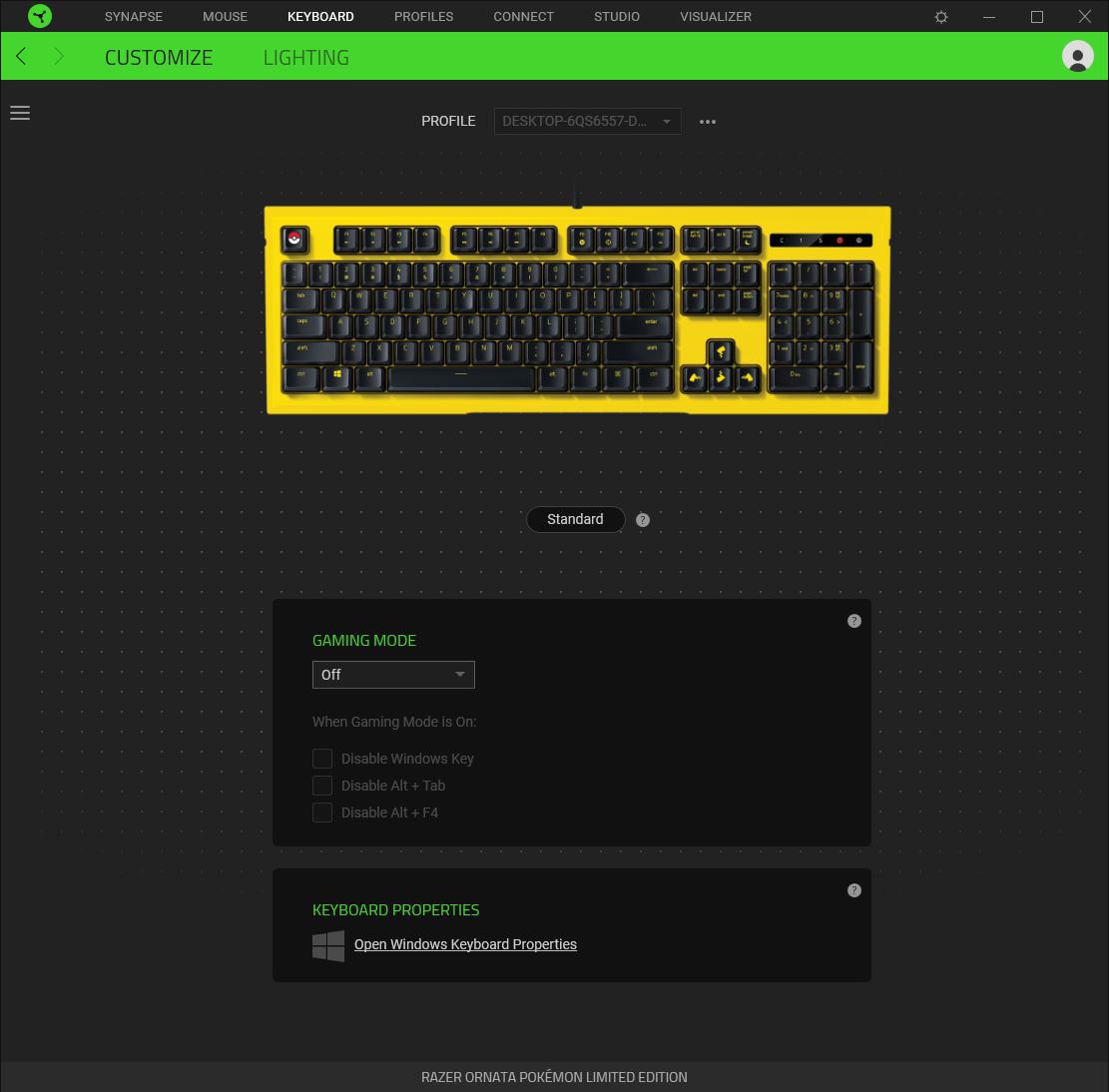Click the help icon beside Standard
The height and width of the screenshot is (1092, 1109).
click(642, 520)
